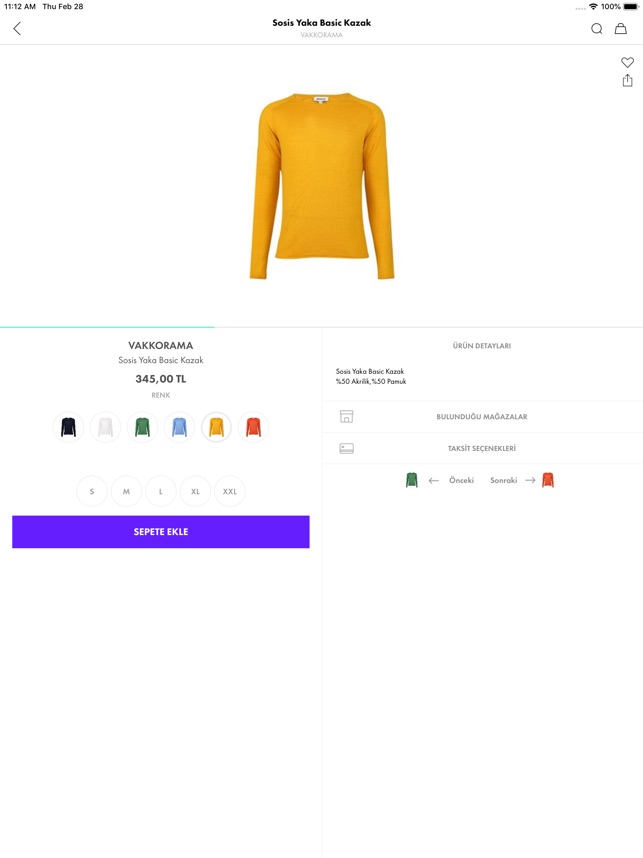
Task: Choose the XXL size option
Action: pos(230,491)
